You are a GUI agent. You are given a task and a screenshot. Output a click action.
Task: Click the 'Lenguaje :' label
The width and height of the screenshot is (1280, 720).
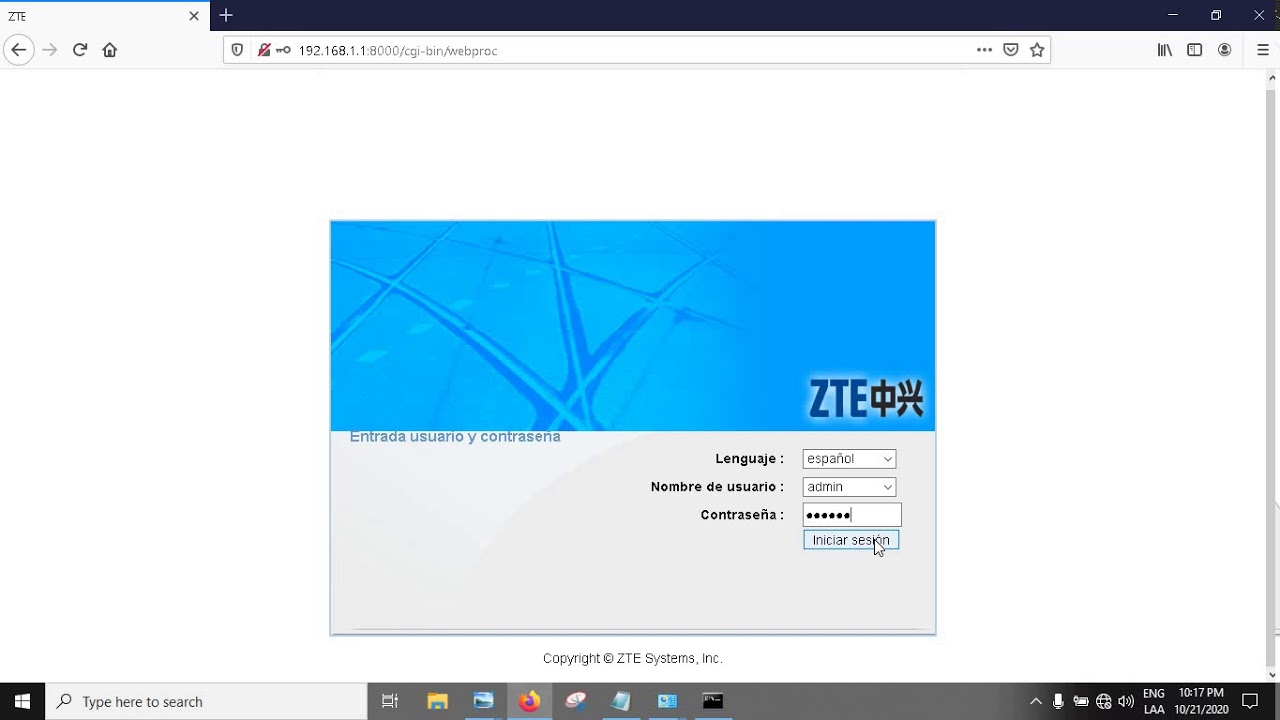click(x=750, y=459)
